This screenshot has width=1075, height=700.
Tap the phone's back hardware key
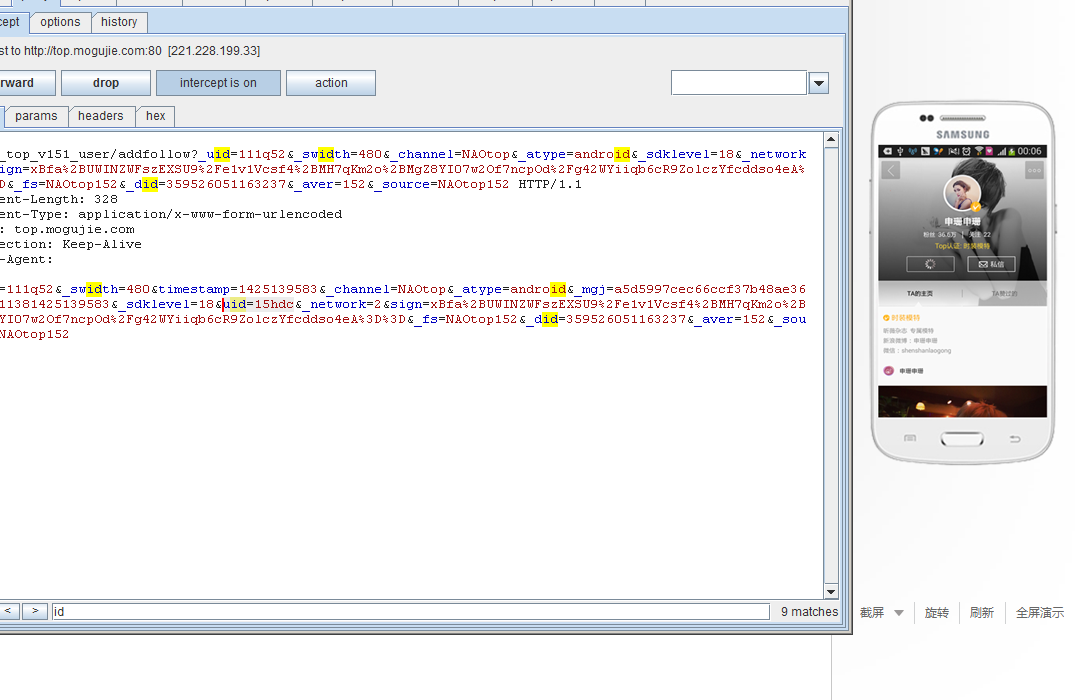[x=1015, y=438]
